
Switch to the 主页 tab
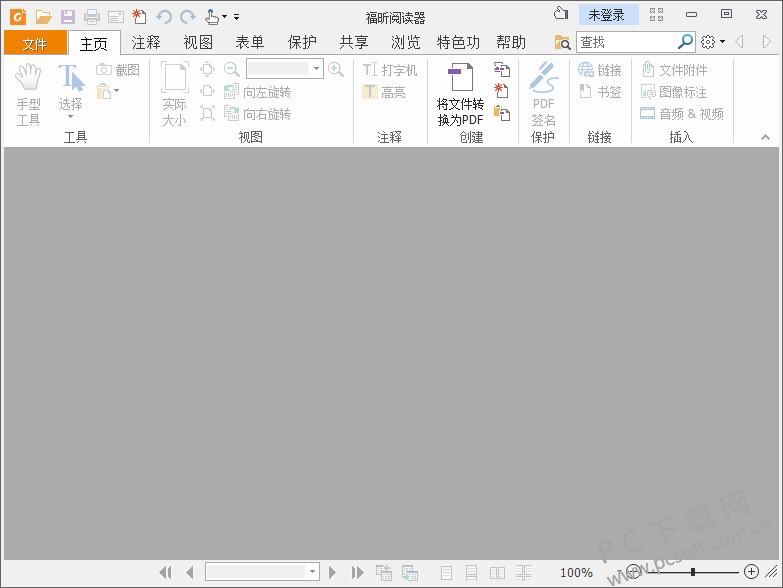[x=94, y=43]
